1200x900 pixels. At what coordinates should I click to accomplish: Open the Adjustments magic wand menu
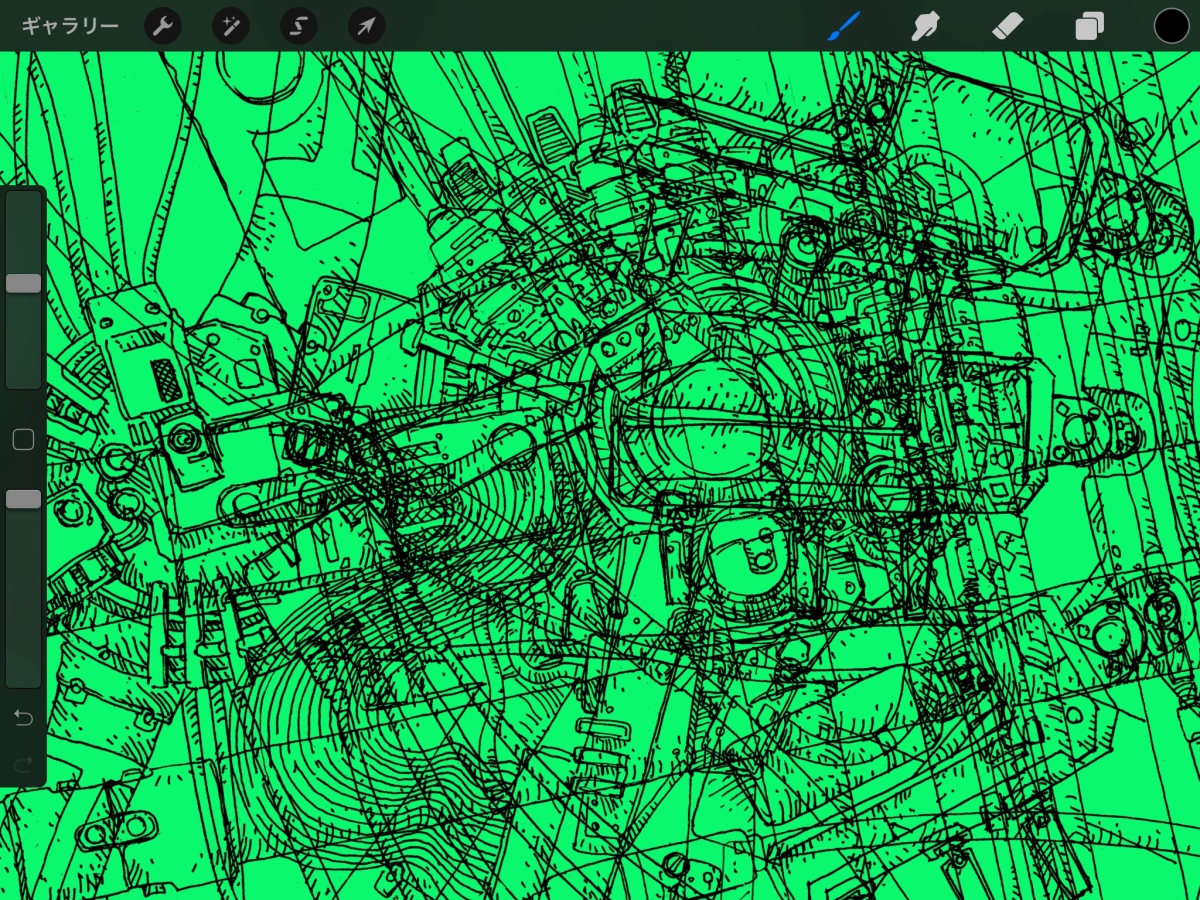[x=231, y=26]
